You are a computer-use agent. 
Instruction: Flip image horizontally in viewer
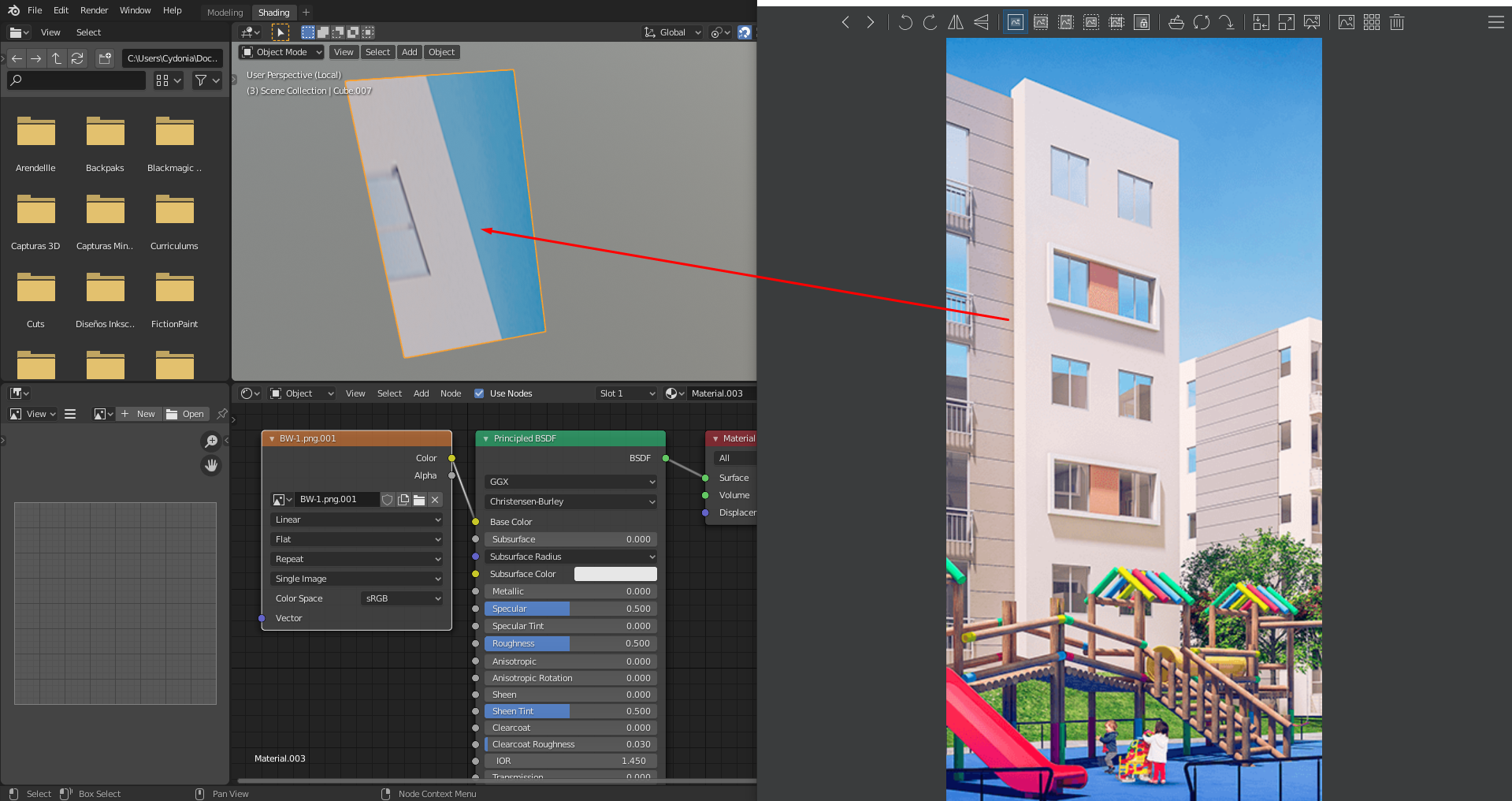pos(956,22)
